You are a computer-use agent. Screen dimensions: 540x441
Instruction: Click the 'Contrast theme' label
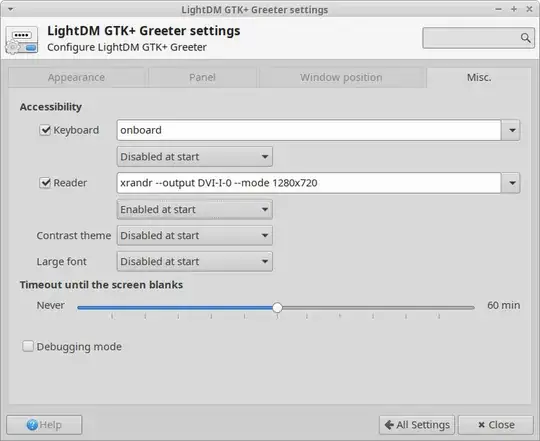pos(74,235)
